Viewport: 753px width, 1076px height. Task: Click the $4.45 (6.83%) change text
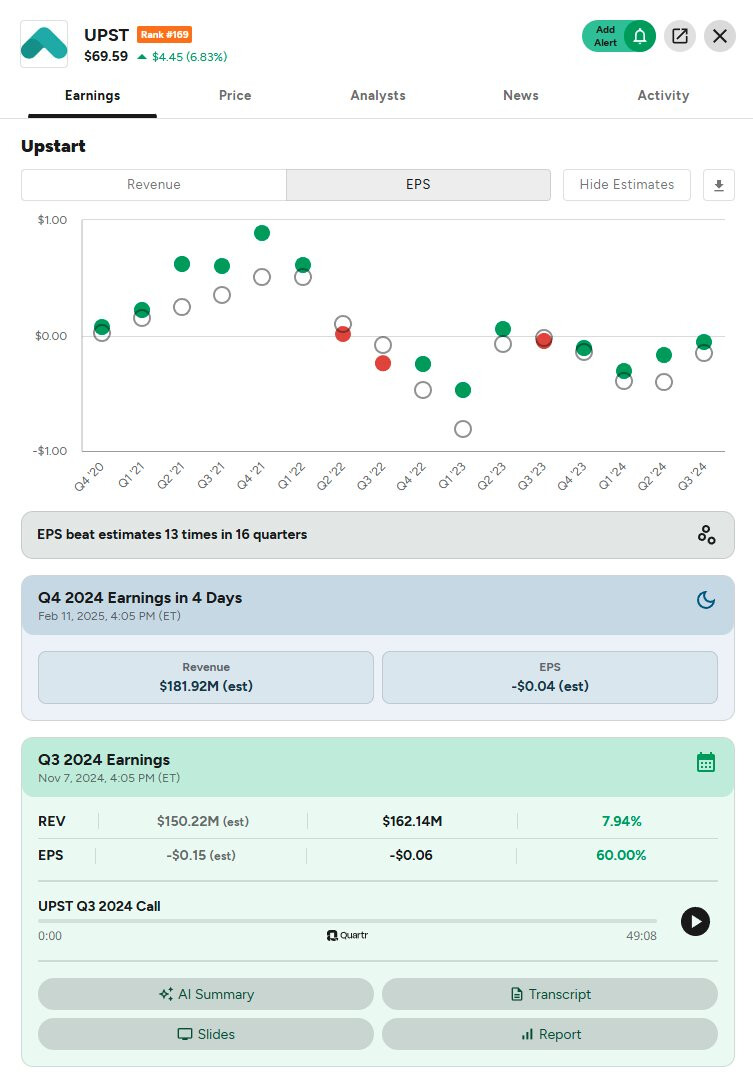[x=189, y=57]
